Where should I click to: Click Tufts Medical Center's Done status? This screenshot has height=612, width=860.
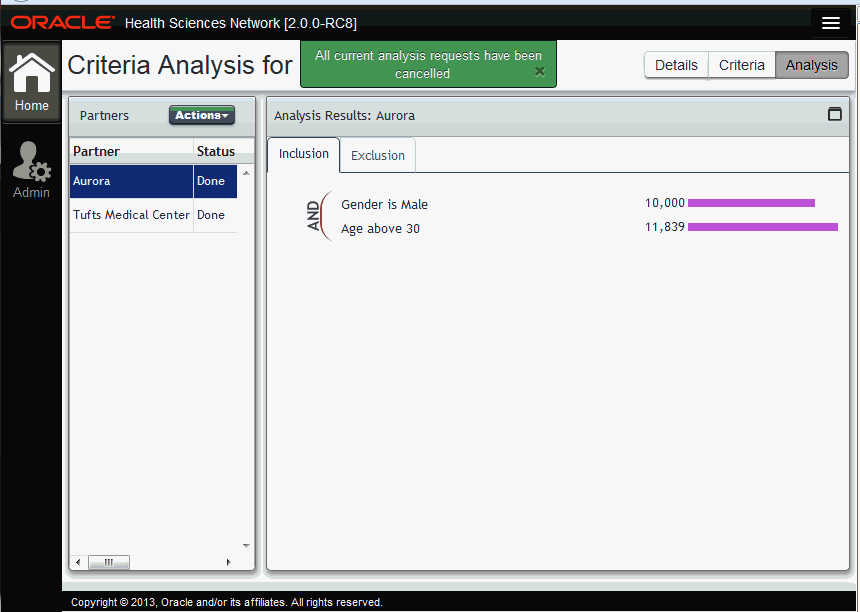(215, 215)
